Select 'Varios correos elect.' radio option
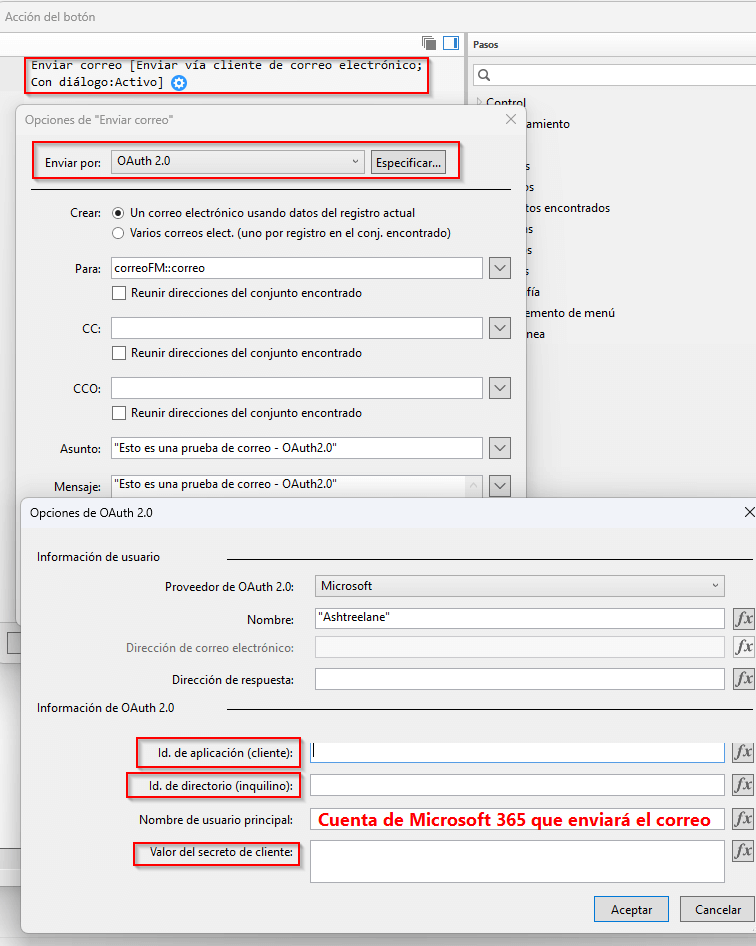The image size is (756, 946). [119, 233]
